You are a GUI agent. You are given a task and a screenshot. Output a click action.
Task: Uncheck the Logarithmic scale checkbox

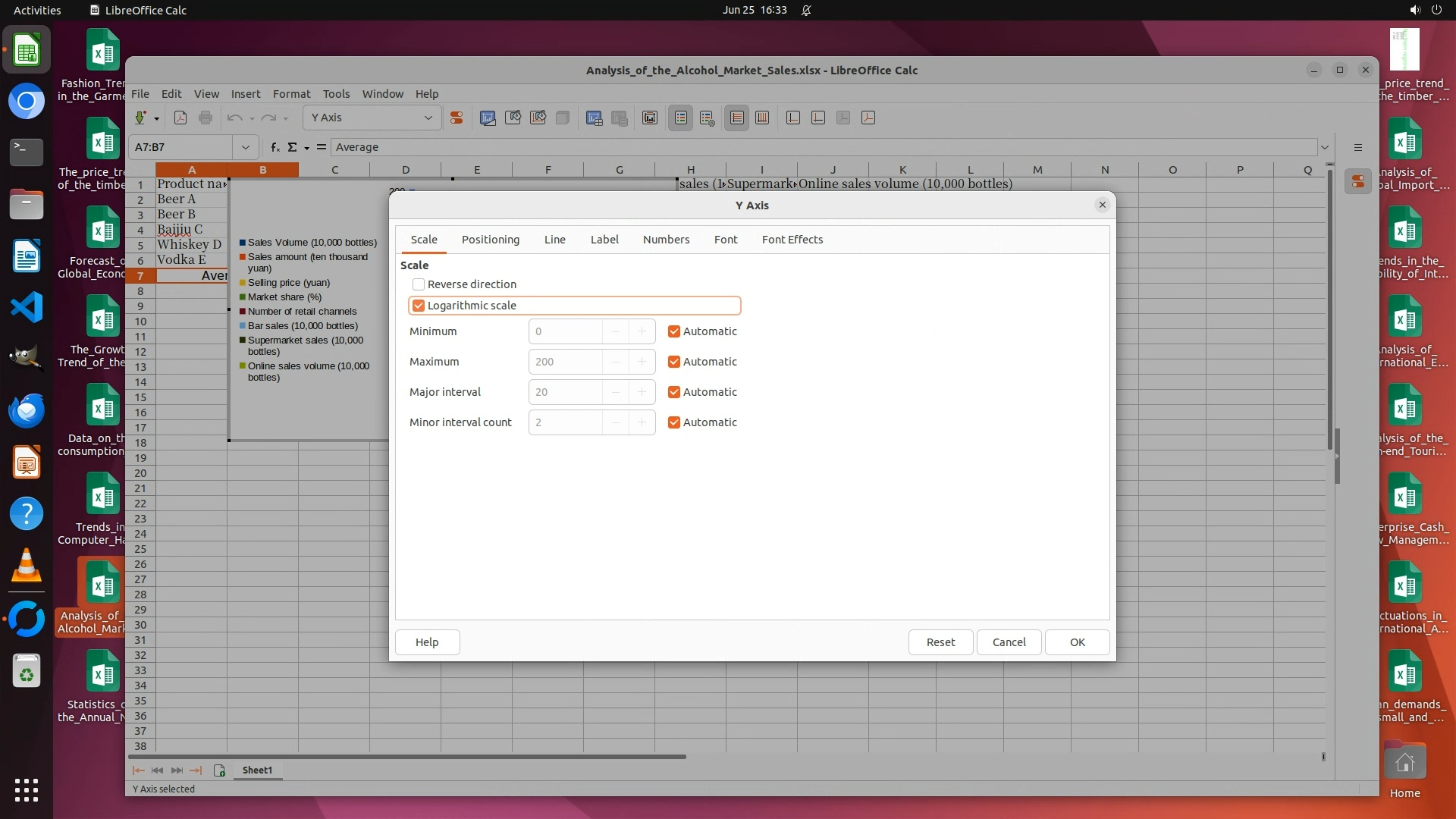[x=419, y=306]
